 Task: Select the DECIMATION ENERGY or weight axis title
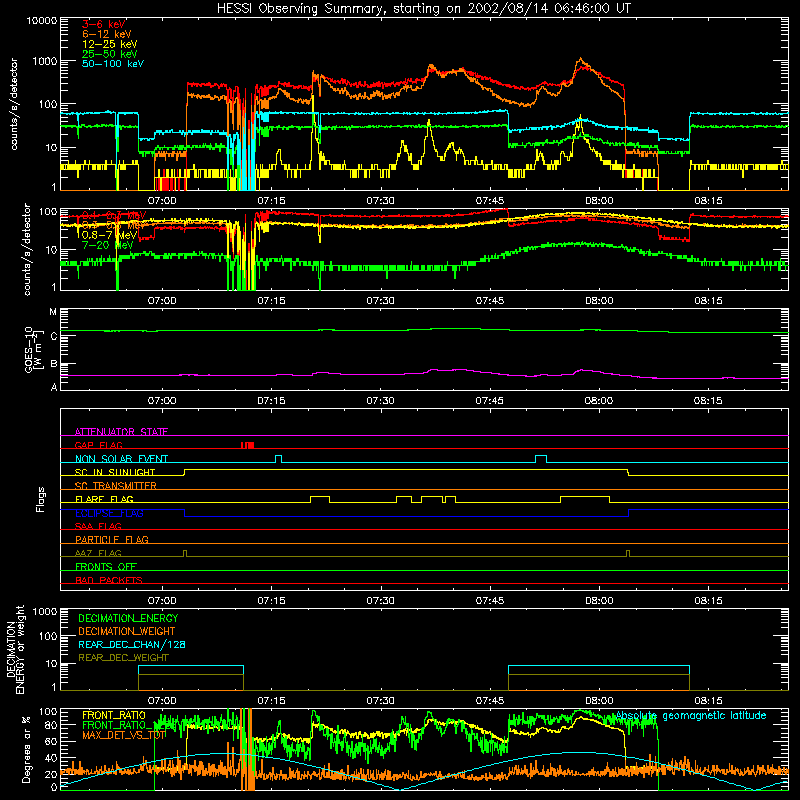[16, 649]
